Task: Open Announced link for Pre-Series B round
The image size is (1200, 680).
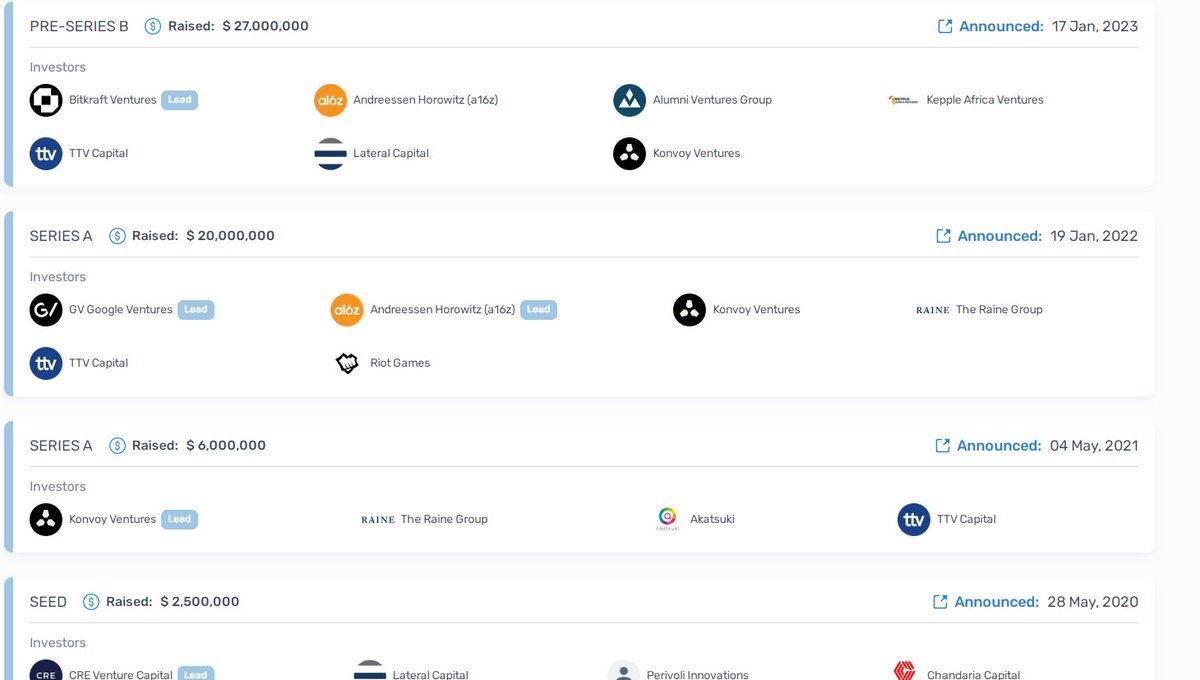Action: pos(1001,26)
